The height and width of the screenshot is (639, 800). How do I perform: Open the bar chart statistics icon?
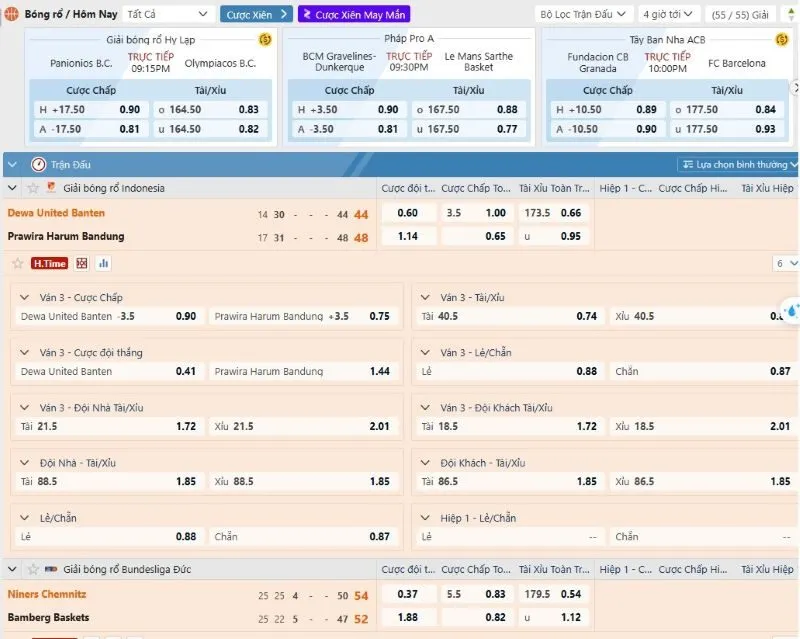click(x=103, y=263)
